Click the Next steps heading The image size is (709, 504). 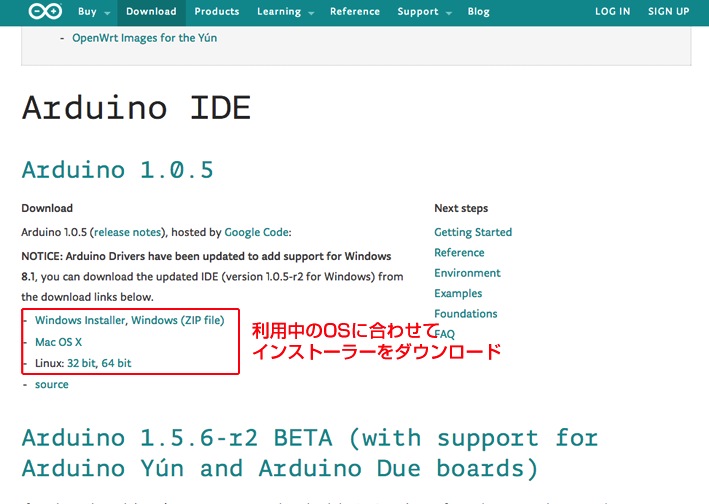461,208
